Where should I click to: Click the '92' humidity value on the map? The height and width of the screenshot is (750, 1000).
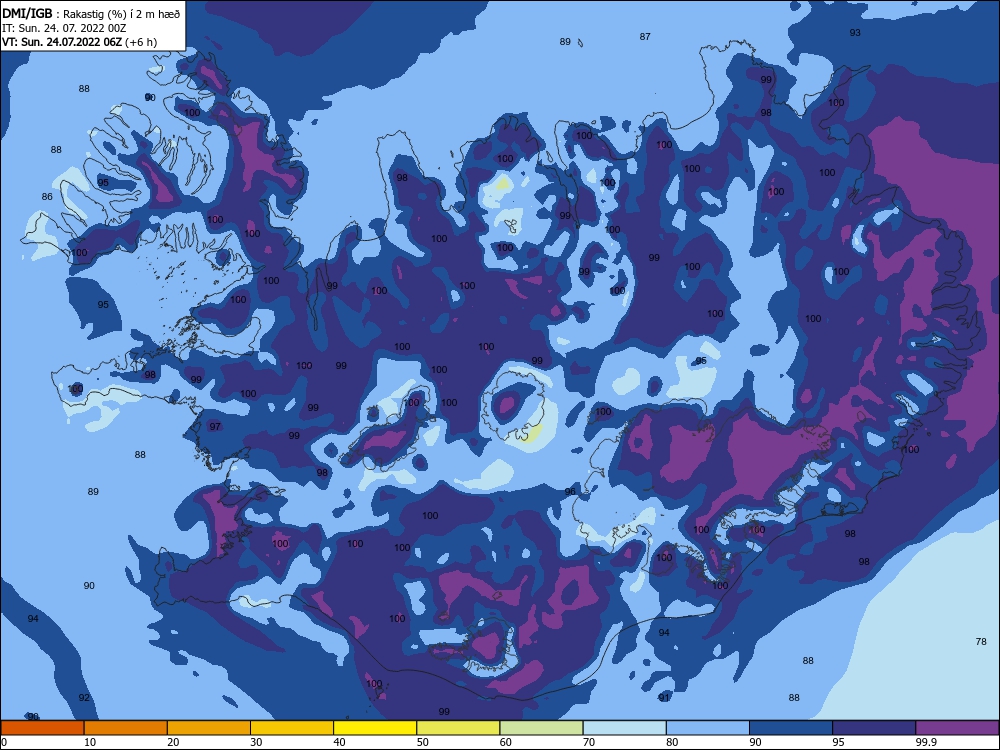[84, 698]
